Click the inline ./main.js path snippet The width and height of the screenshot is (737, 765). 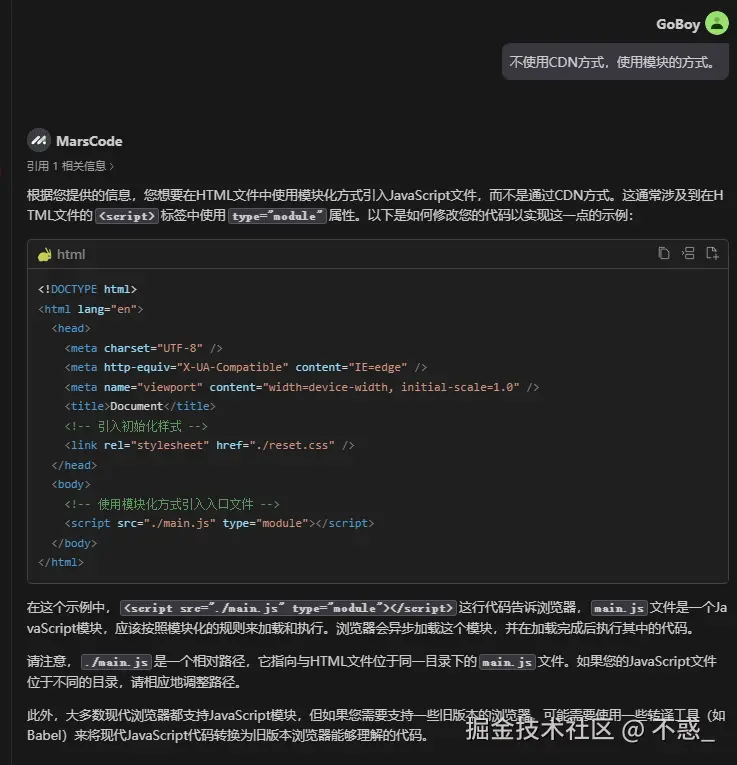[x=116, y=662]
